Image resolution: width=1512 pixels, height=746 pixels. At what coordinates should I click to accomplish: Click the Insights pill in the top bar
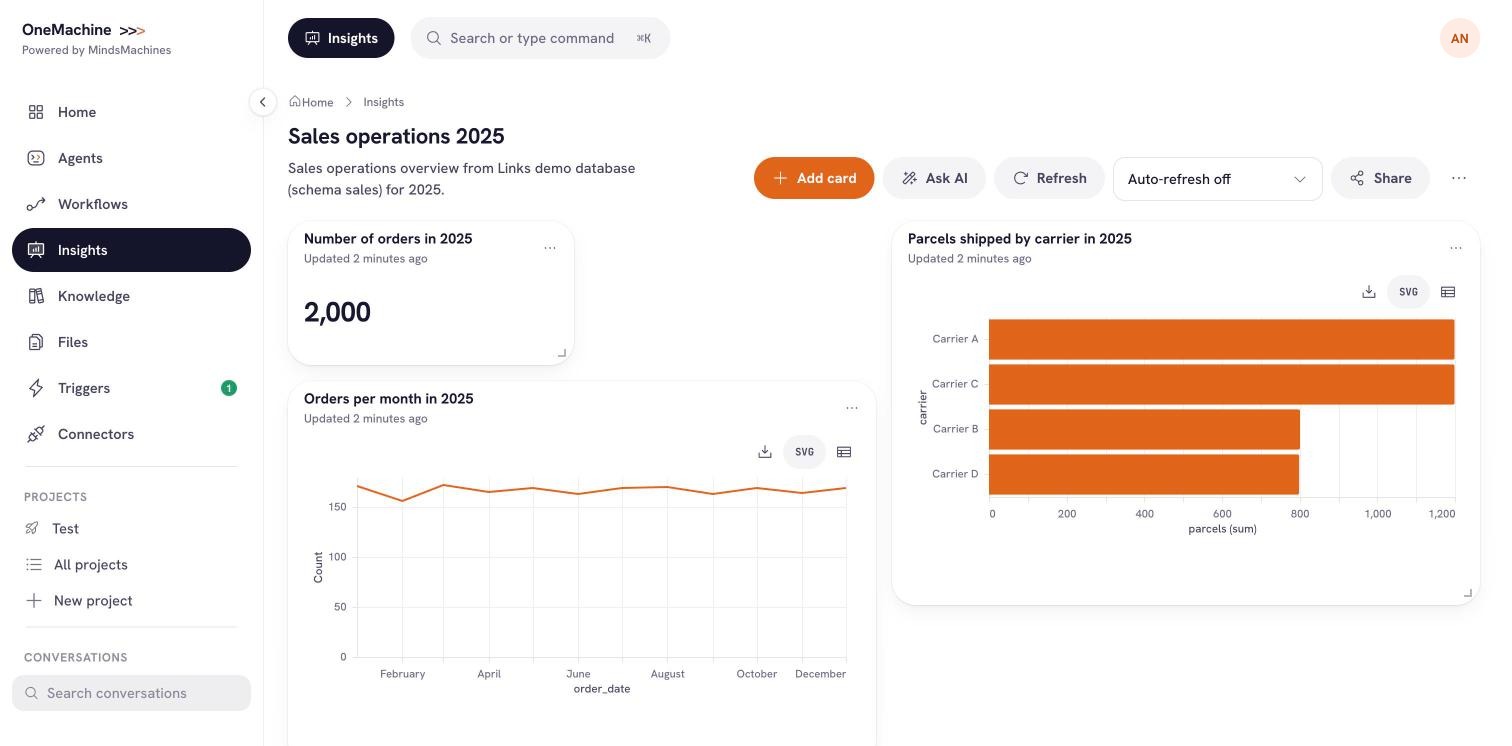pos(341,38)
